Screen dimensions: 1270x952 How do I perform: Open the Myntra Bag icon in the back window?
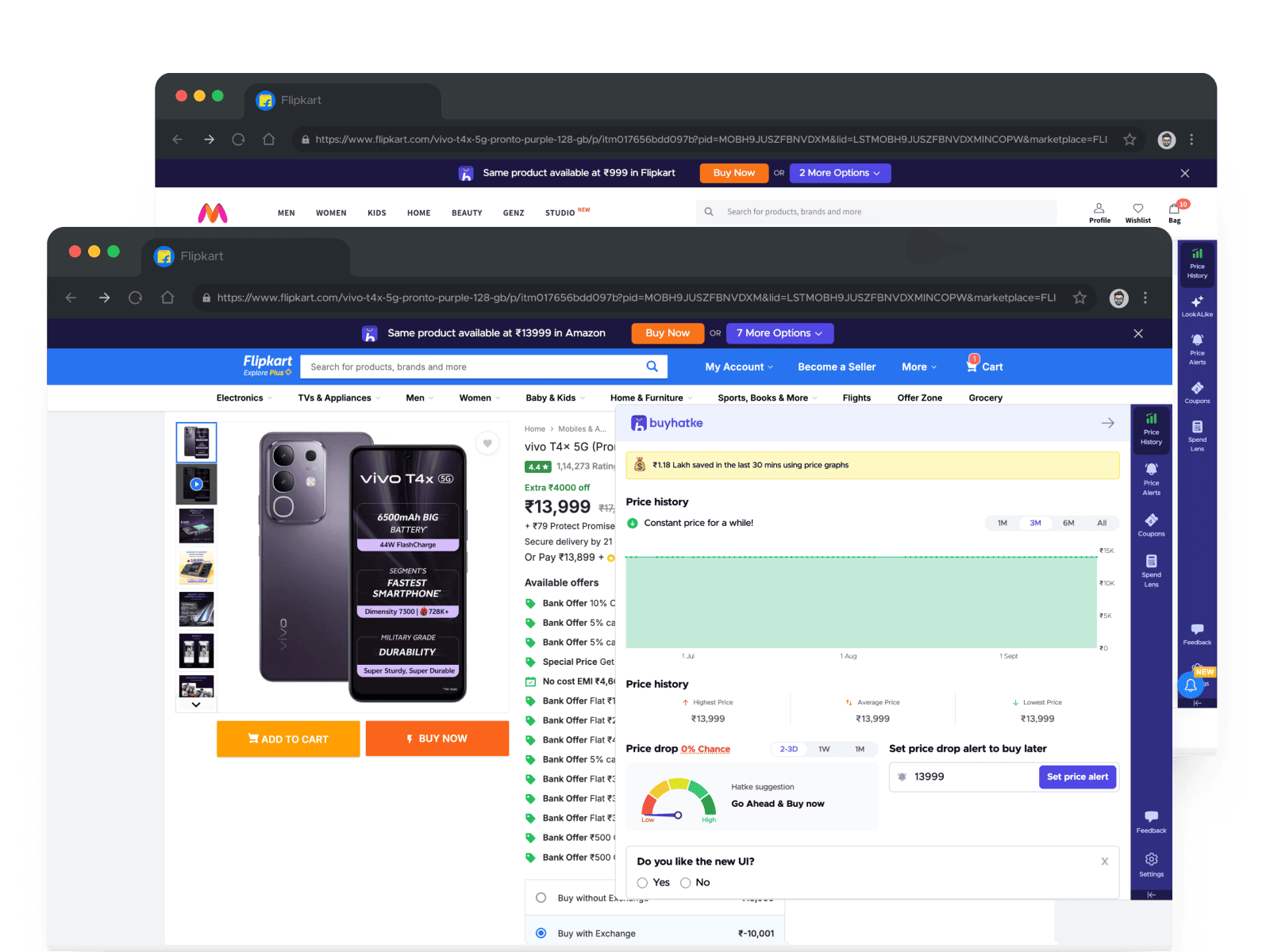pos(1175,212)
